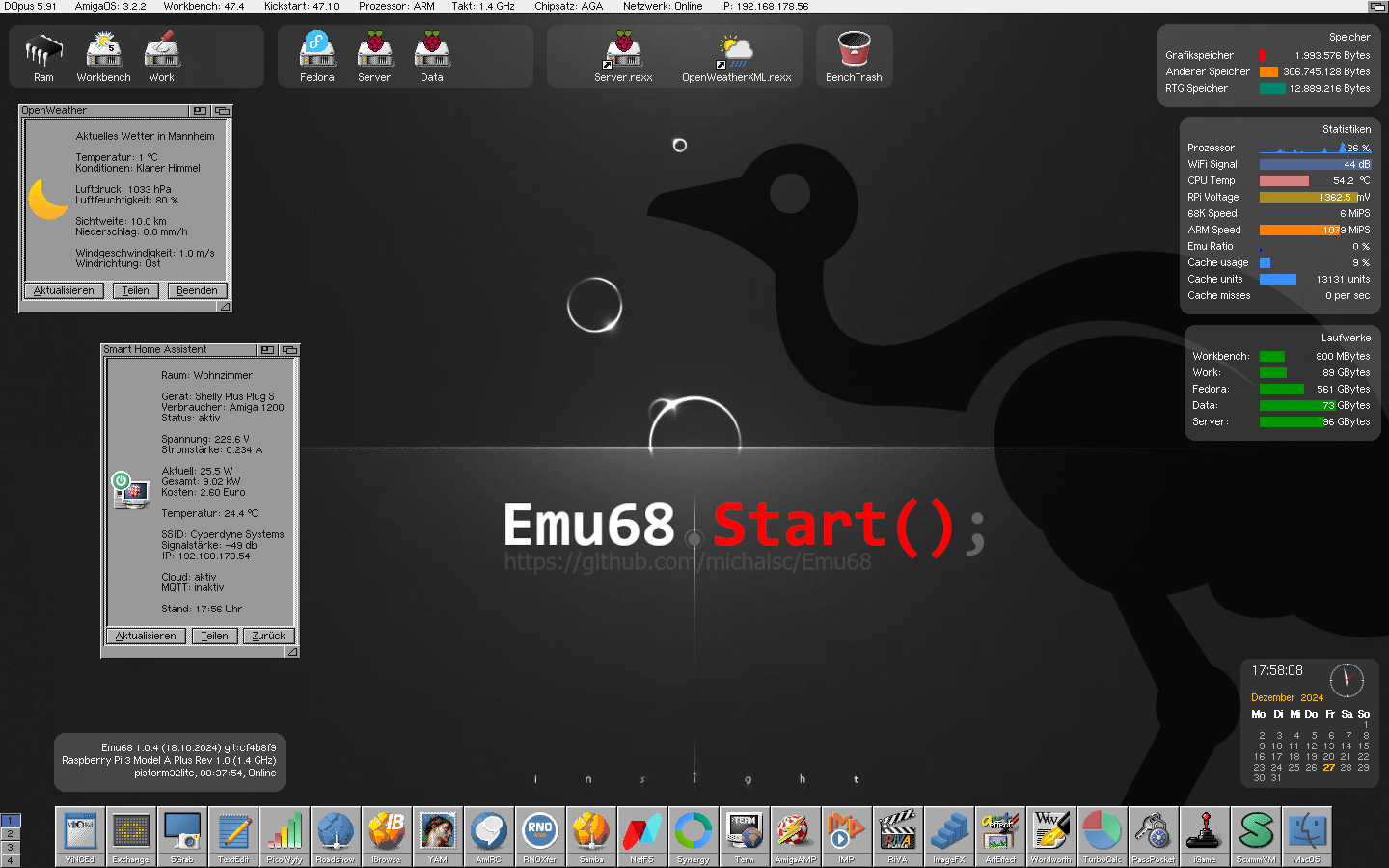Click Beenden in OpenWeather window
The image size is (1389, 868).
click(x=197, y=290)
